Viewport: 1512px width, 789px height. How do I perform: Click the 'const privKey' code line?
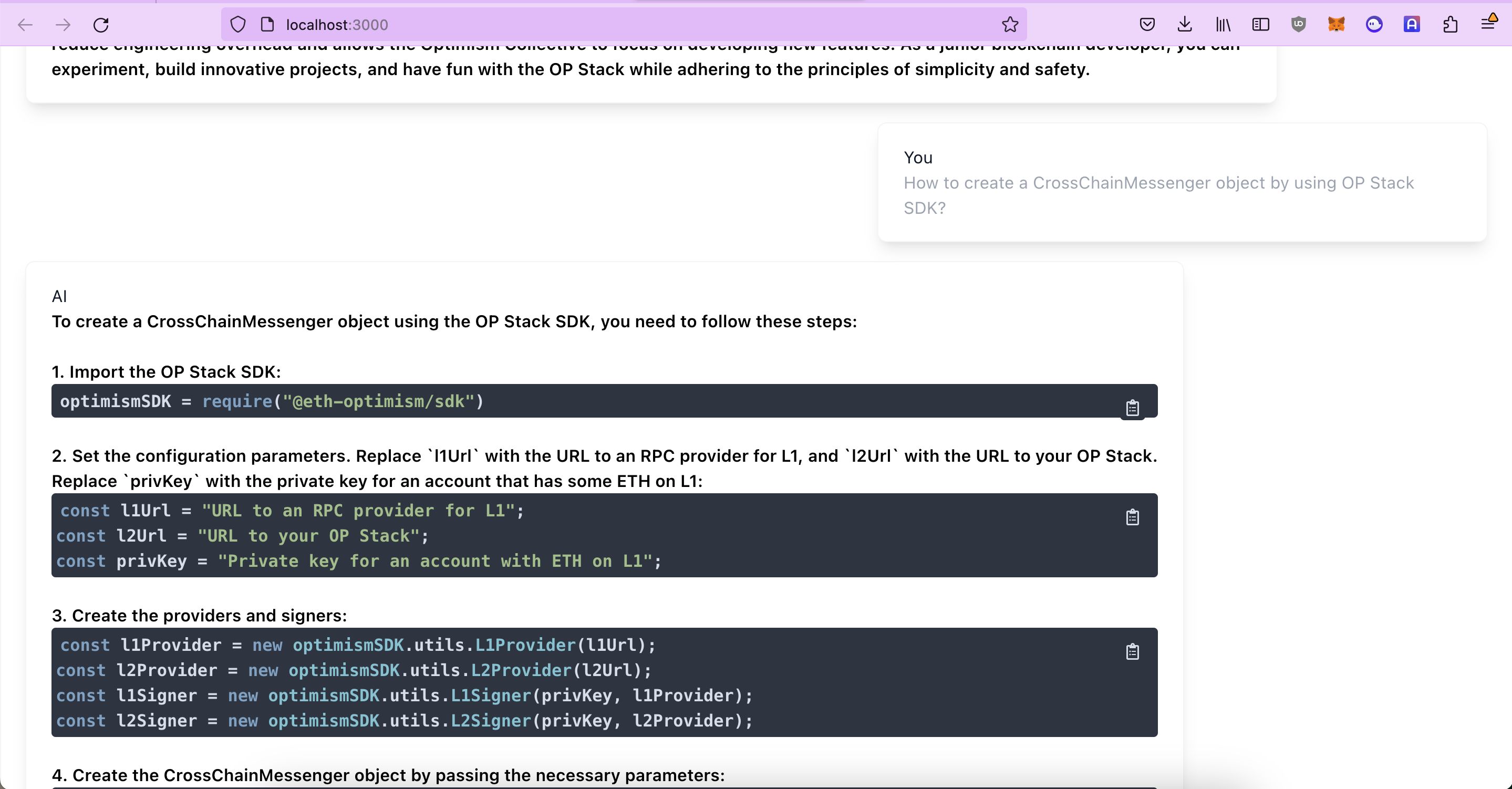359,561
